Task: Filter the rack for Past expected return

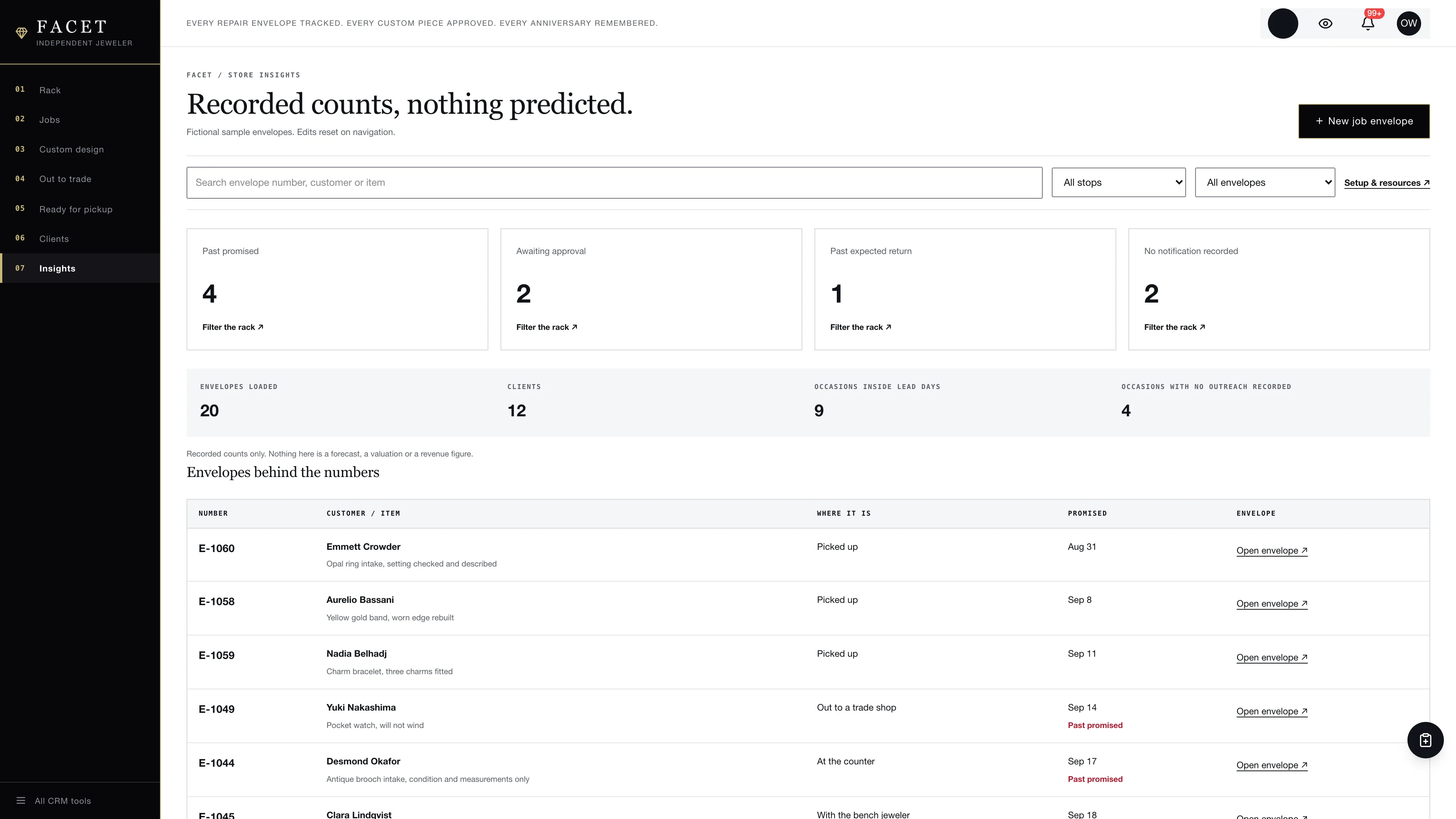Action: tap(861, 327)
